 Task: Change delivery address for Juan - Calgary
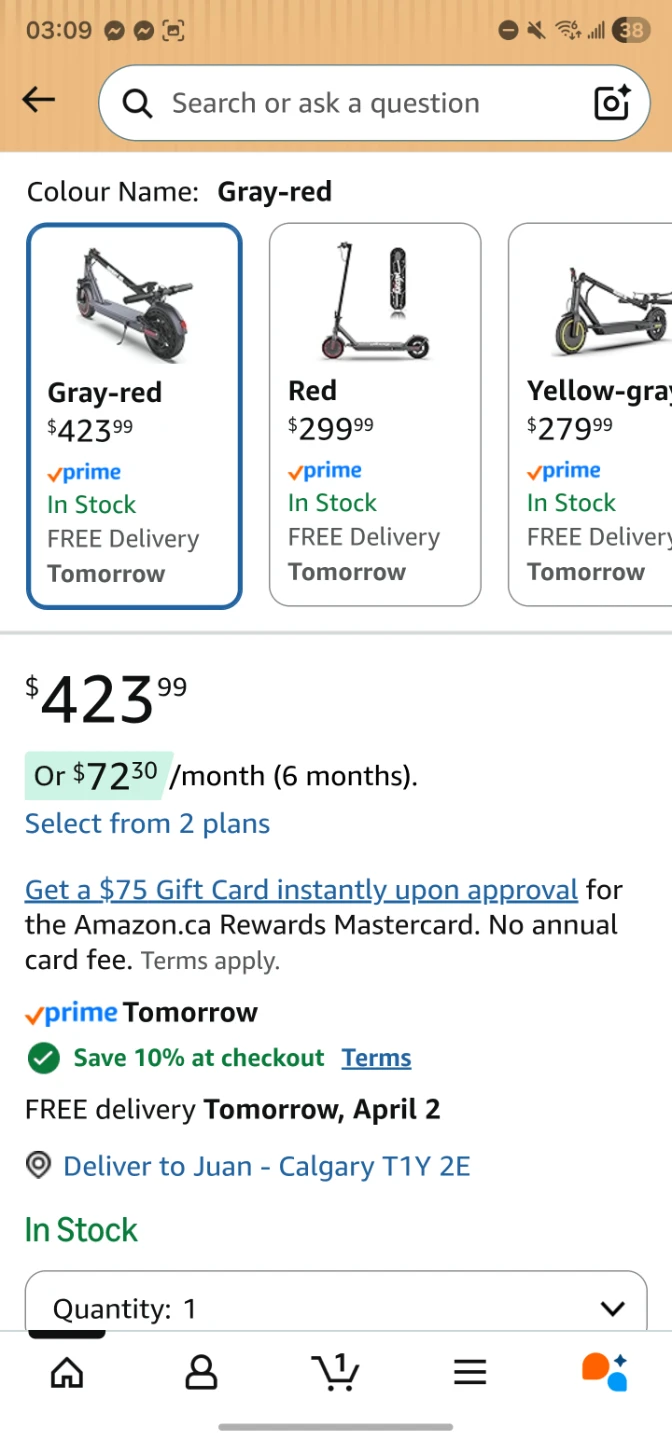tap(266, 1166)
